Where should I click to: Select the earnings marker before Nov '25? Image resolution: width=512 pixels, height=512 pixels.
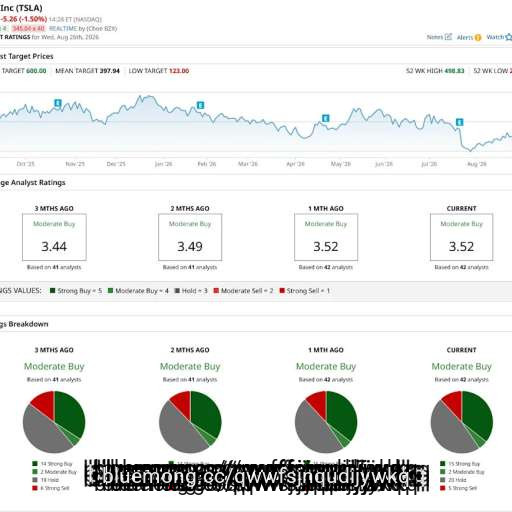58,103
